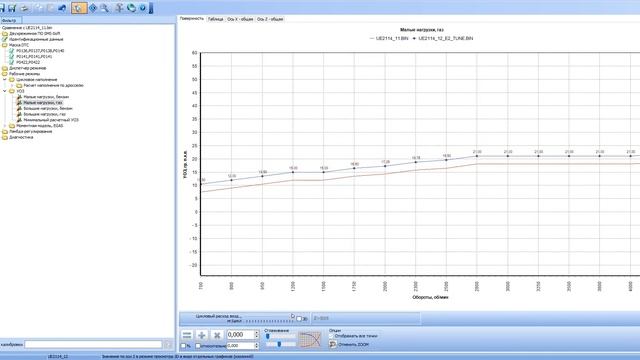Toggle the 3D checkbox
This screenshot has width=640, height=360.
pyautogui.click(x=299, y=319)
